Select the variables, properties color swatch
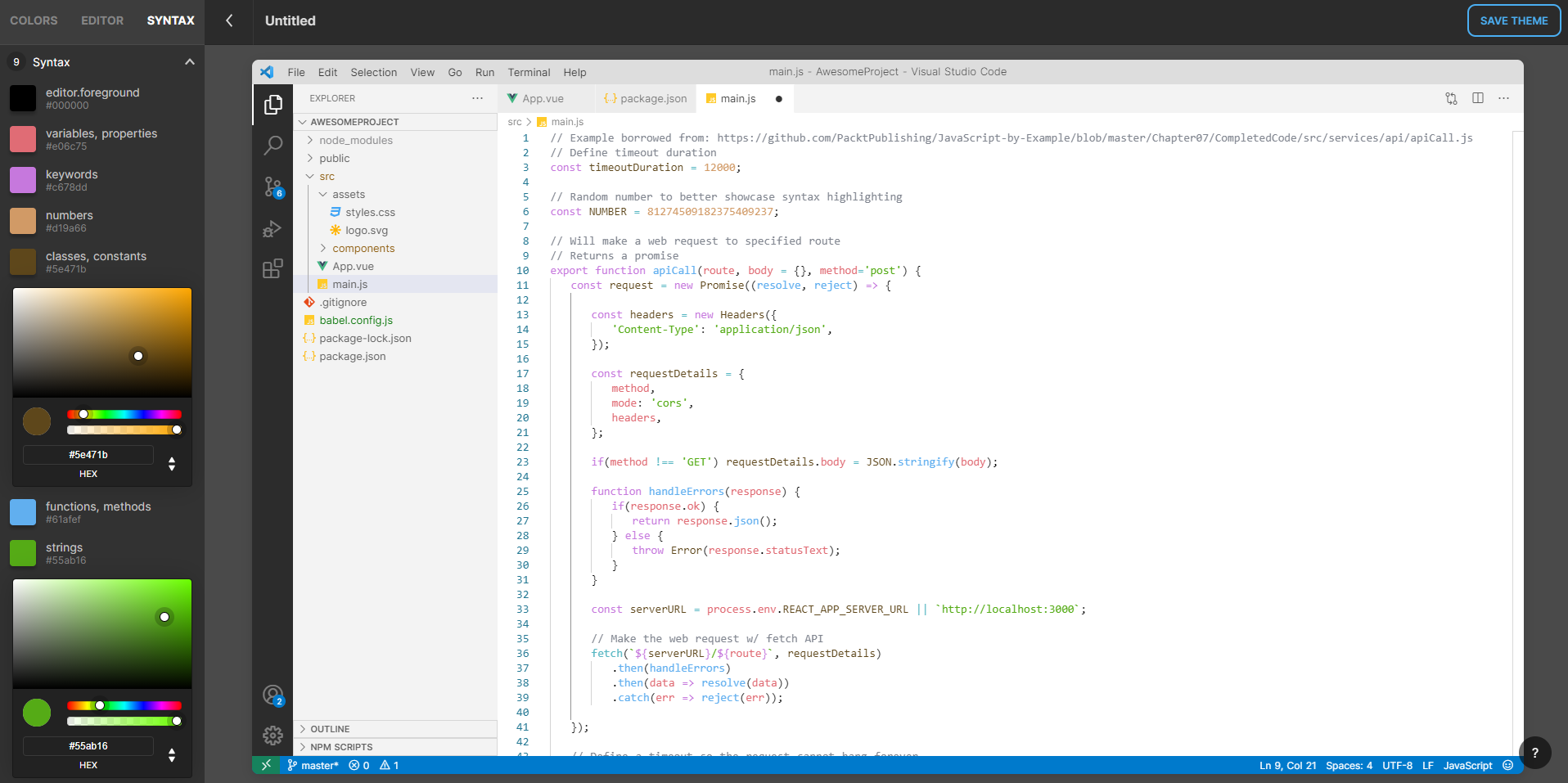The image size is (1568, 783). click(x=23, y=139)
